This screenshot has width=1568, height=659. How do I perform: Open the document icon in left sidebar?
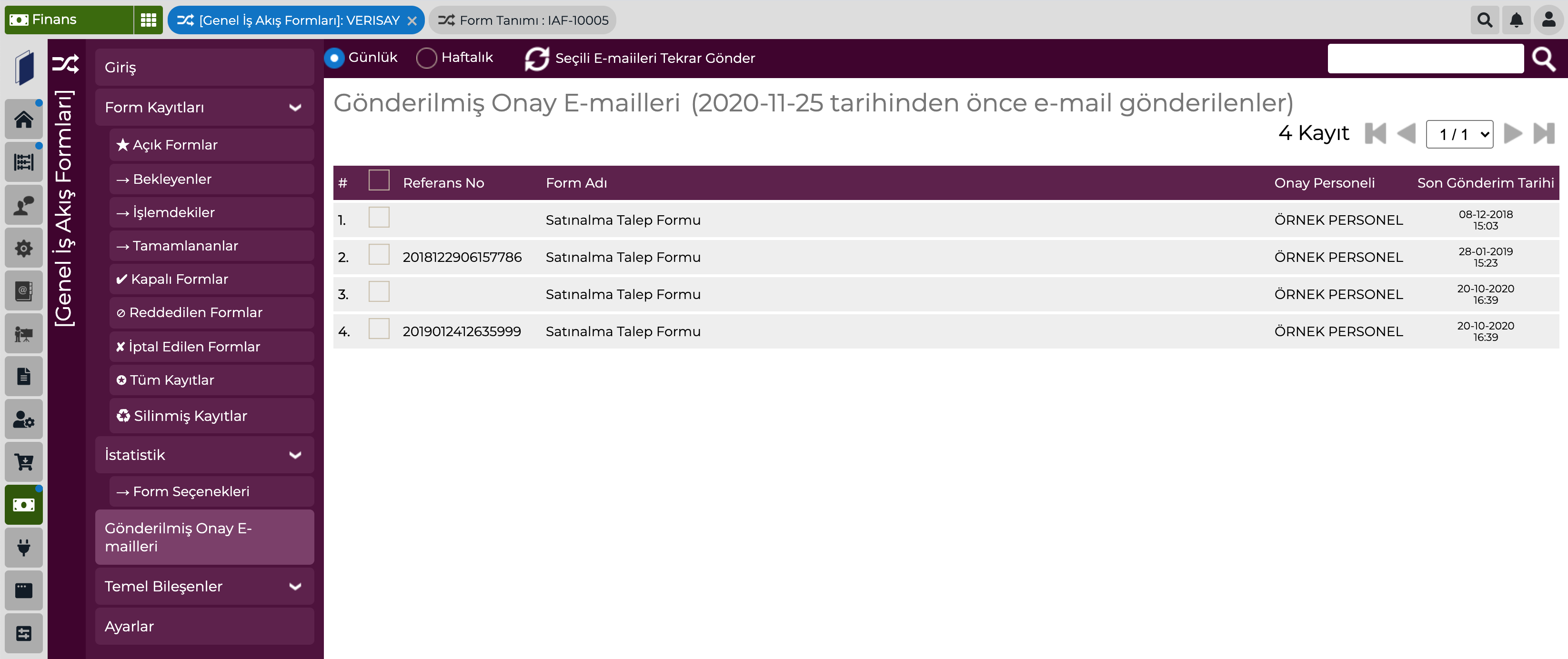24,376
